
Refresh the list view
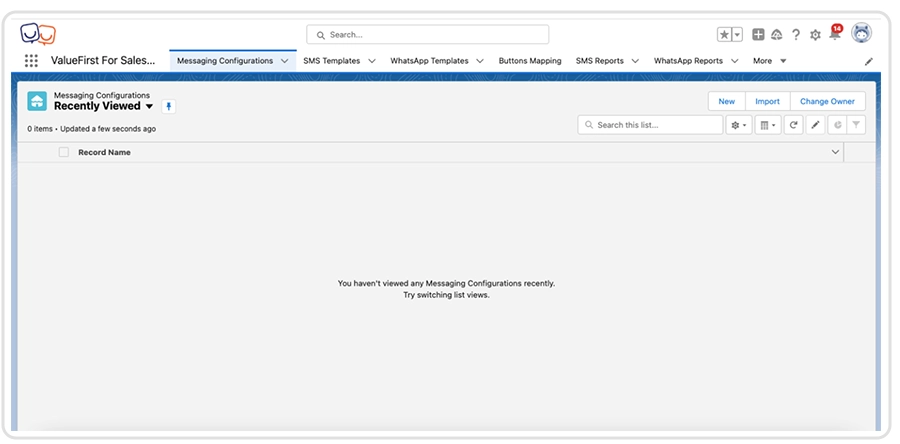click(x=793, y=125)
